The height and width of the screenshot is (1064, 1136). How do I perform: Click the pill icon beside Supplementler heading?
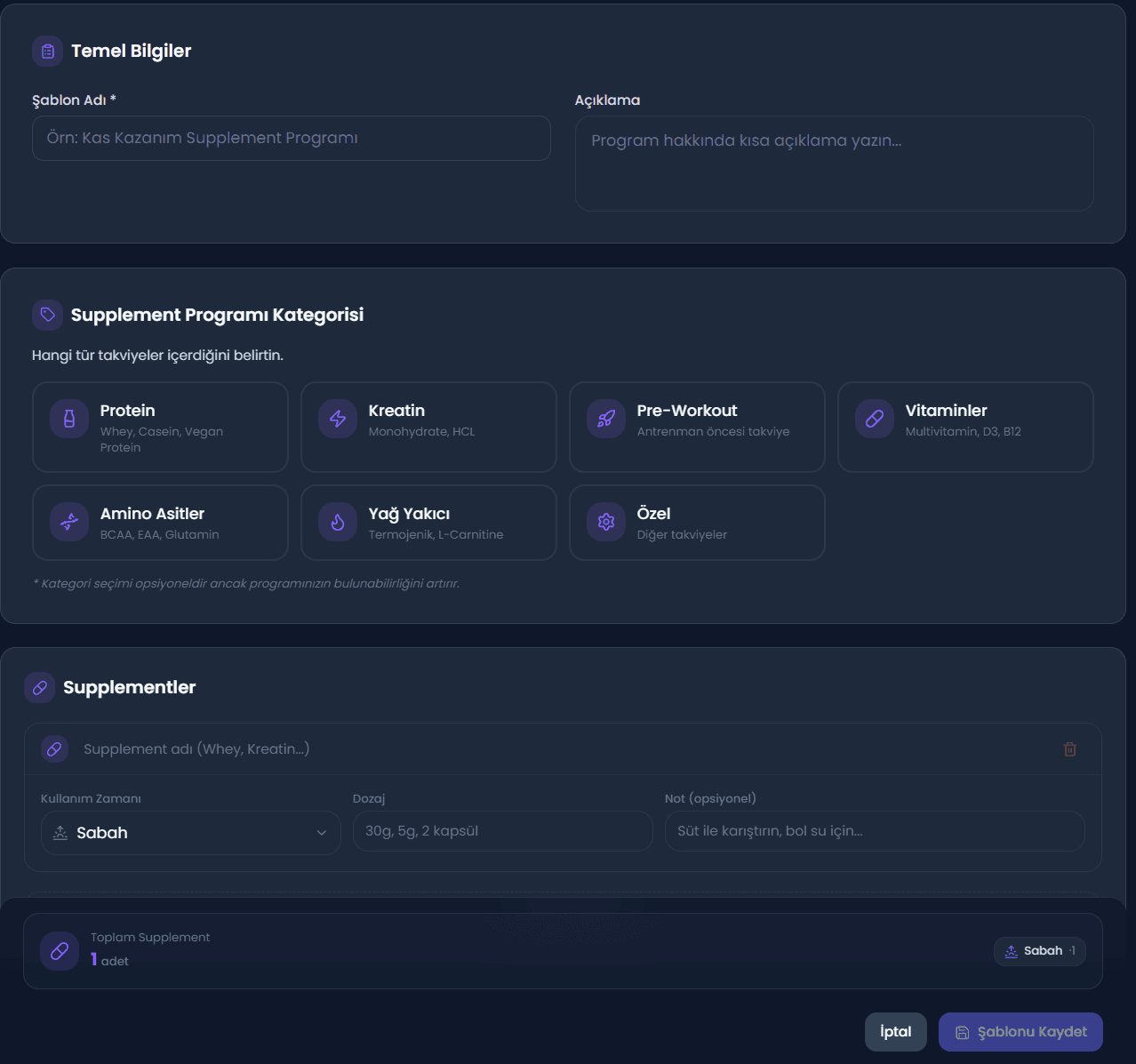coord(40,688)
